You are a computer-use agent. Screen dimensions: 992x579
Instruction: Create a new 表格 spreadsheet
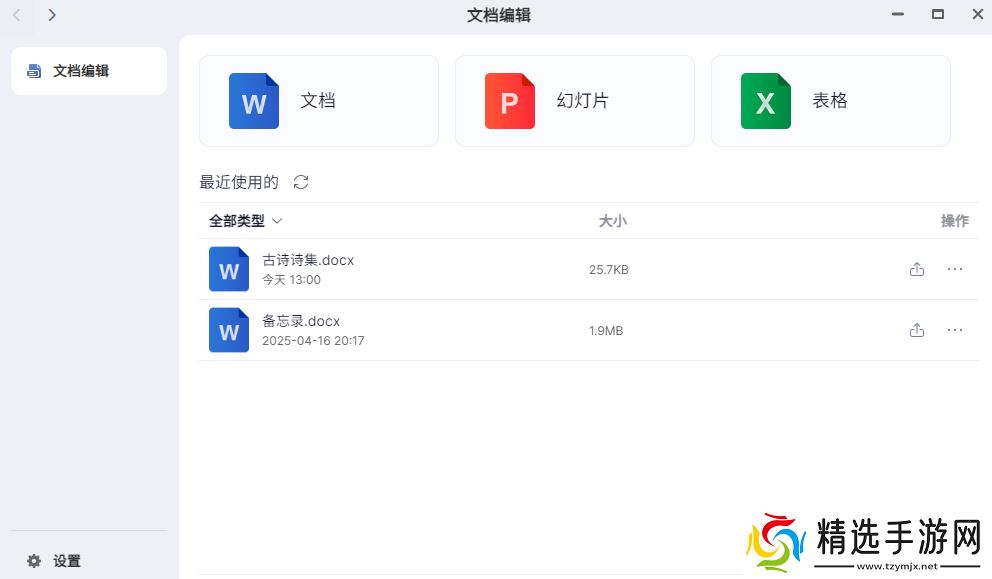click(x=830, y=101)
